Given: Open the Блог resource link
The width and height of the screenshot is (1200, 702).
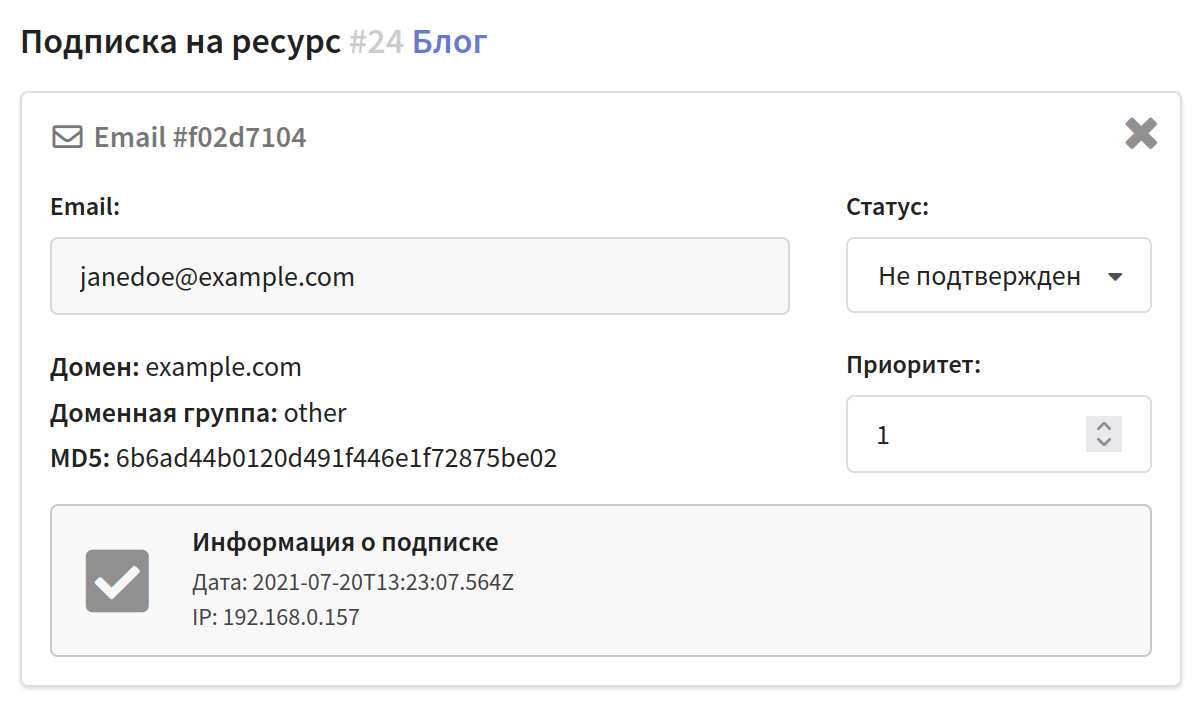Looking at the screenshot, I should [449, 43].
